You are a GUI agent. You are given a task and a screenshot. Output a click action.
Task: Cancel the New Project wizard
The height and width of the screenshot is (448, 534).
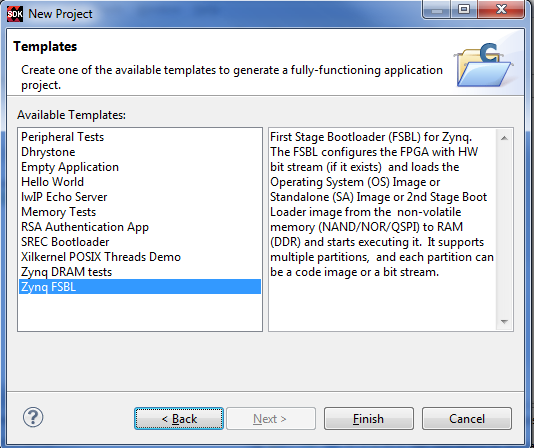467,418
